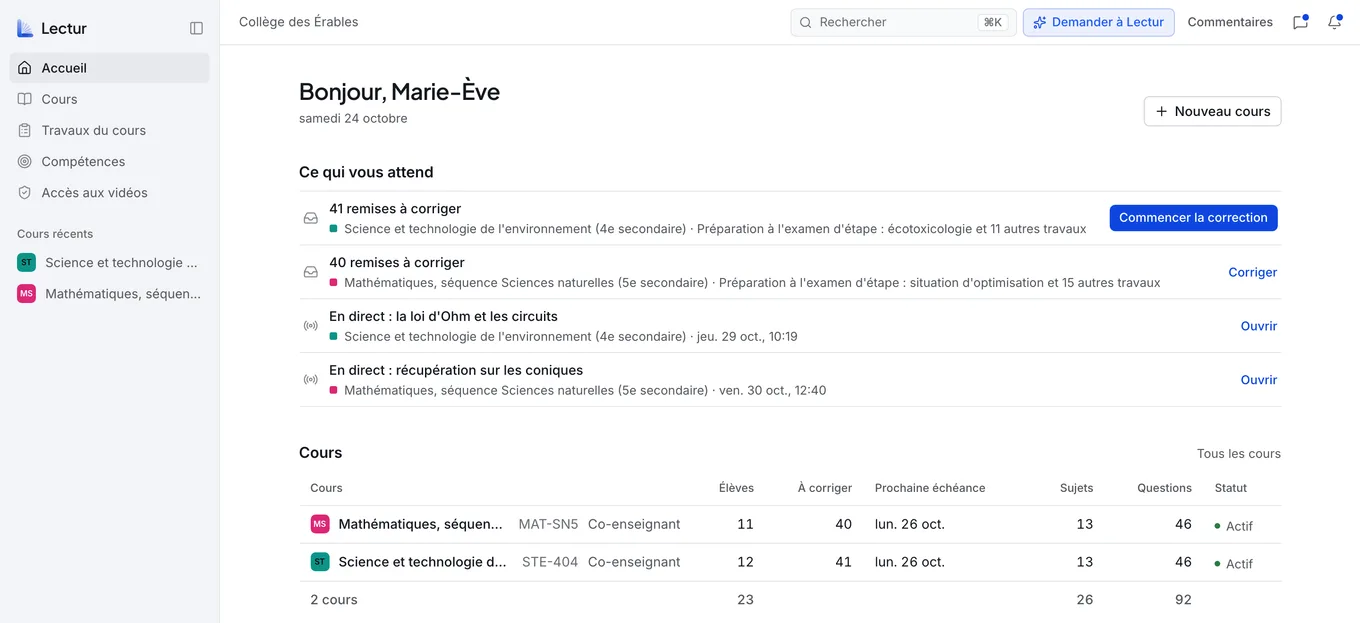Collapse the sidebar panel toggle
Image resolution: width=1360 pixels, height=623 pixels.
[x=196, y=28]
